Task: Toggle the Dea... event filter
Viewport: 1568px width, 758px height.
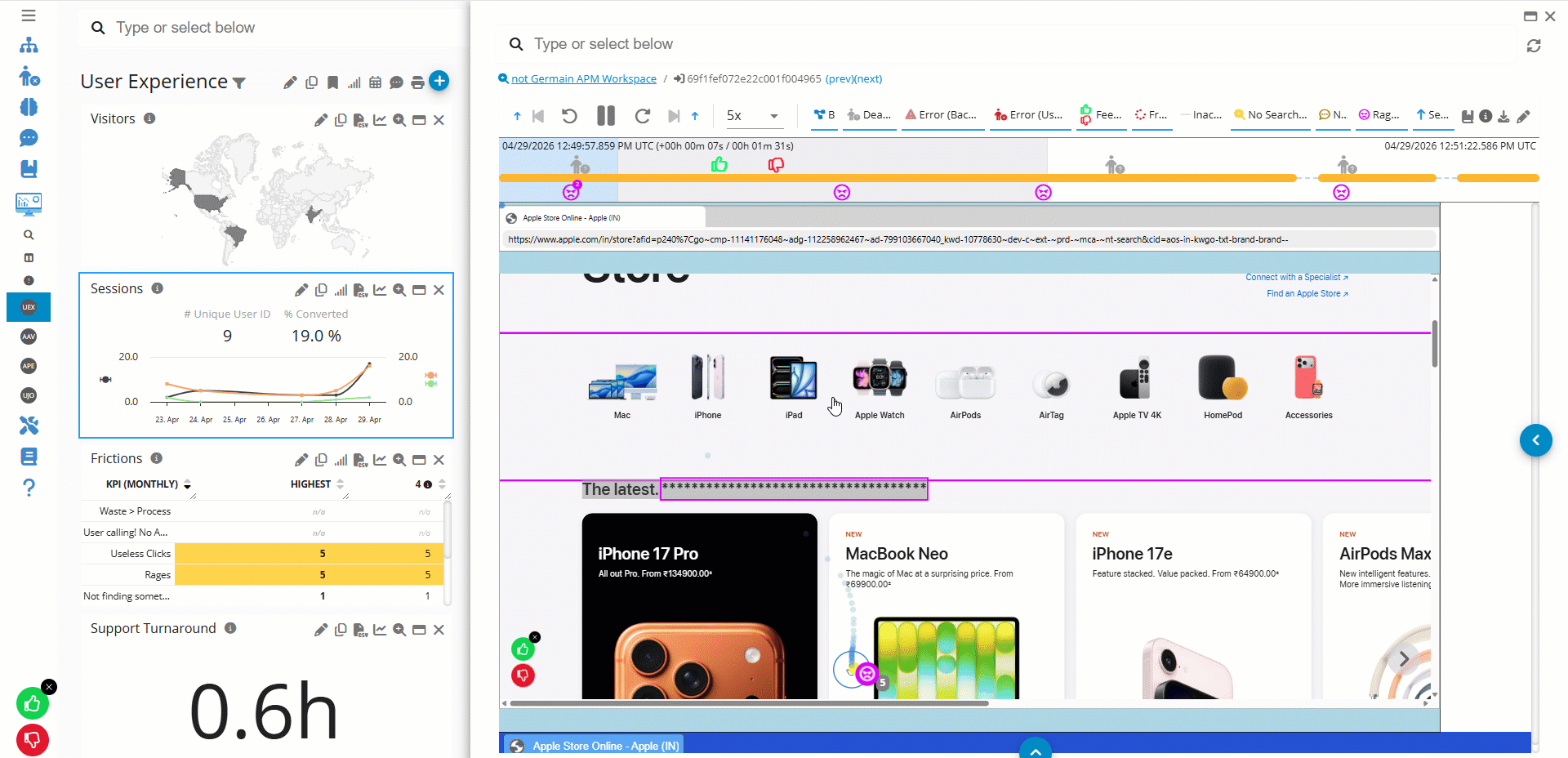Action: pyautogui.click(x=868, y=115)
